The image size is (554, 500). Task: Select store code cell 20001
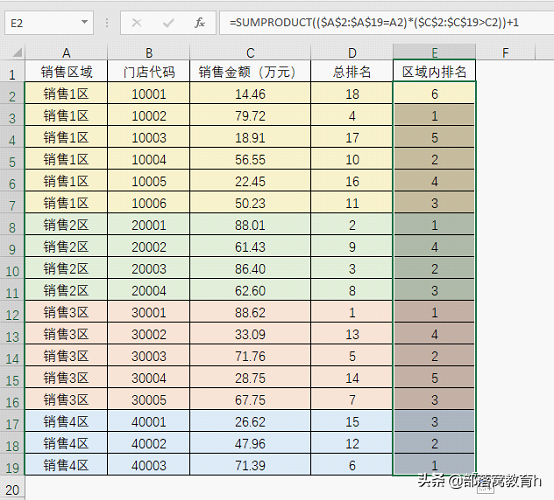[x=149, y=225]
